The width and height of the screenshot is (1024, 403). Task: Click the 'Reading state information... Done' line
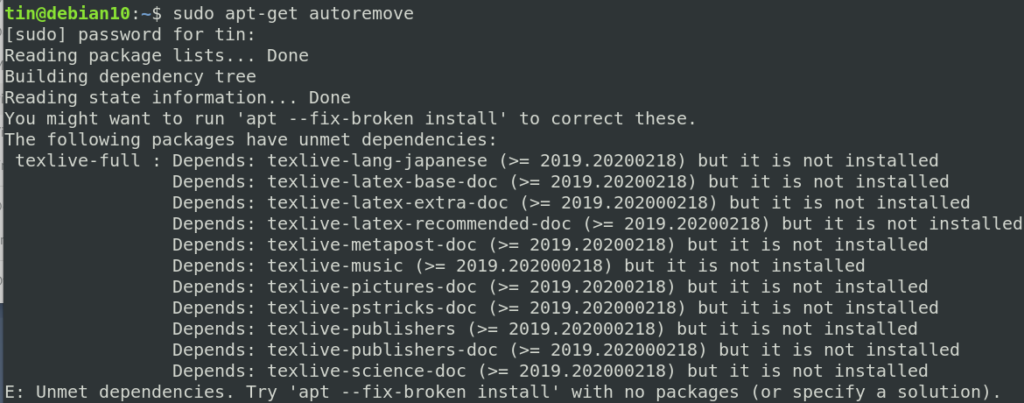pos(178,98)
